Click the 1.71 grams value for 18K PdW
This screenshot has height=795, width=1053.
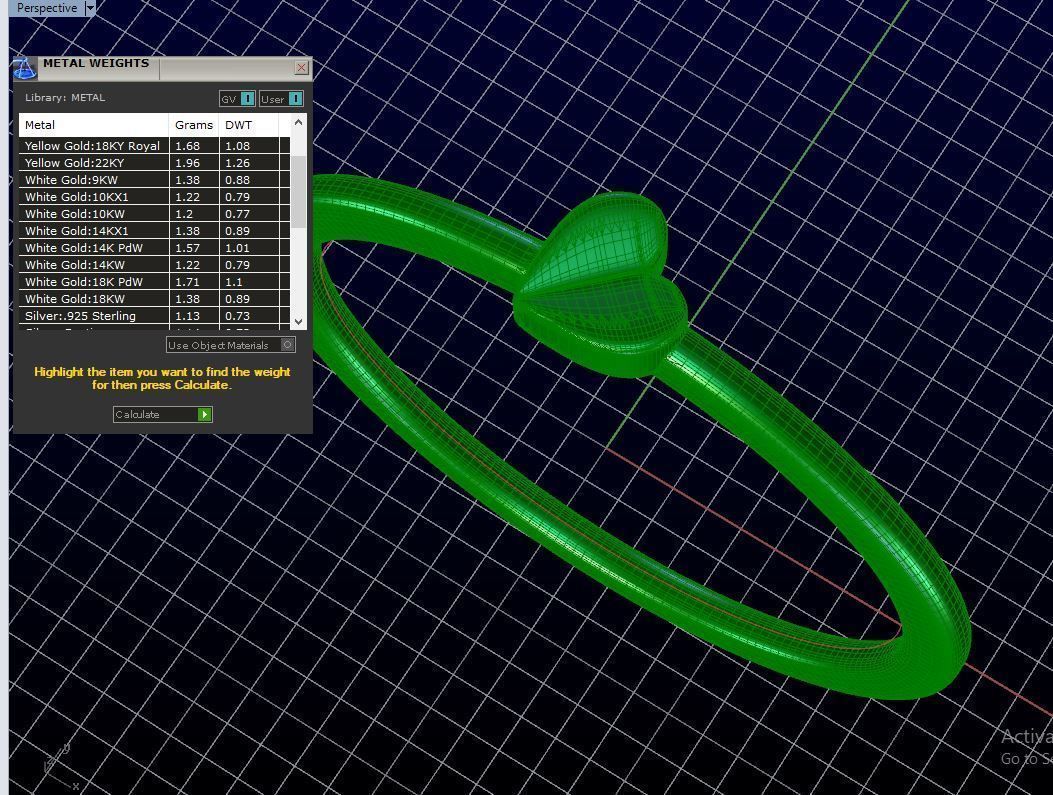click(187, 281)
